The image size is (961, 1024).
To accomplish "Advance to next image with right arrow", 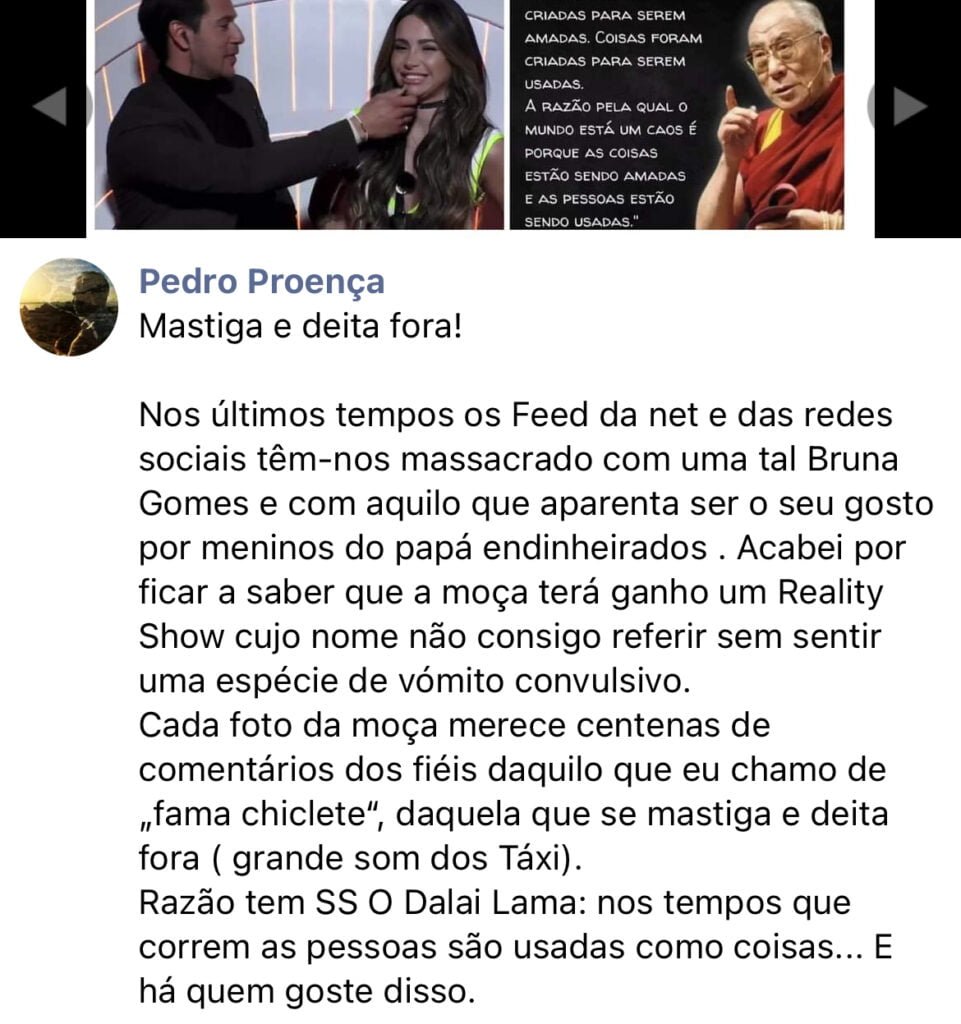I will [x=909, y=106].
